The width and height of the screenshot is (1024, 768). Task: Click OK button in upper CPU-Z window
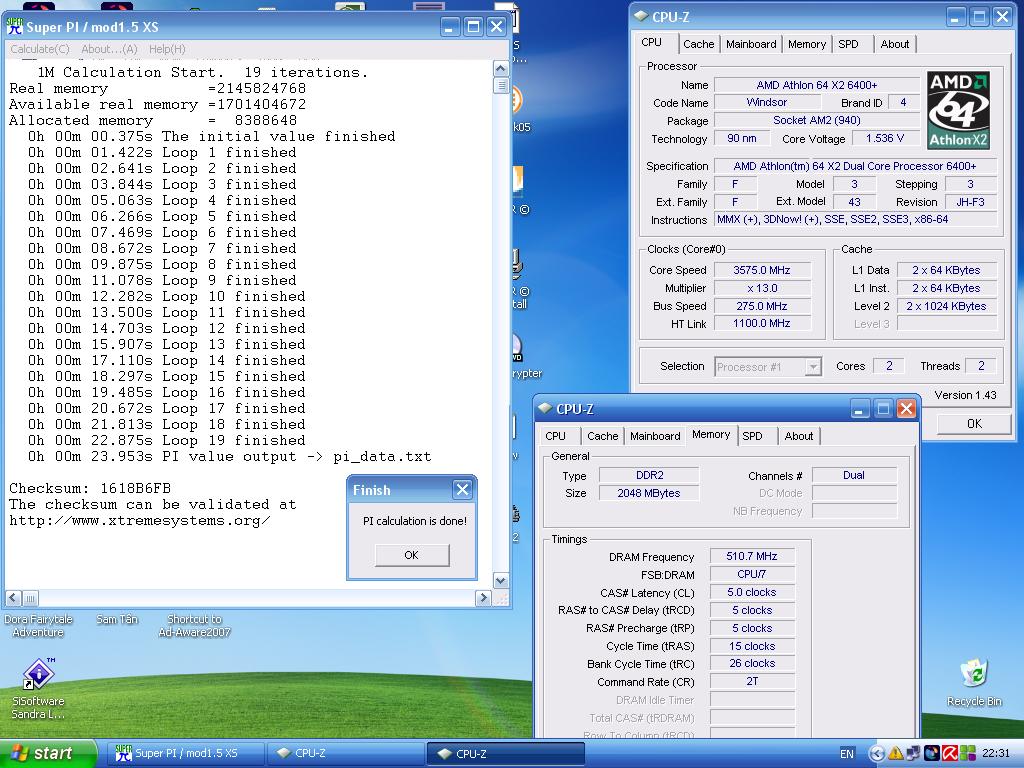[x=974, y=424]
